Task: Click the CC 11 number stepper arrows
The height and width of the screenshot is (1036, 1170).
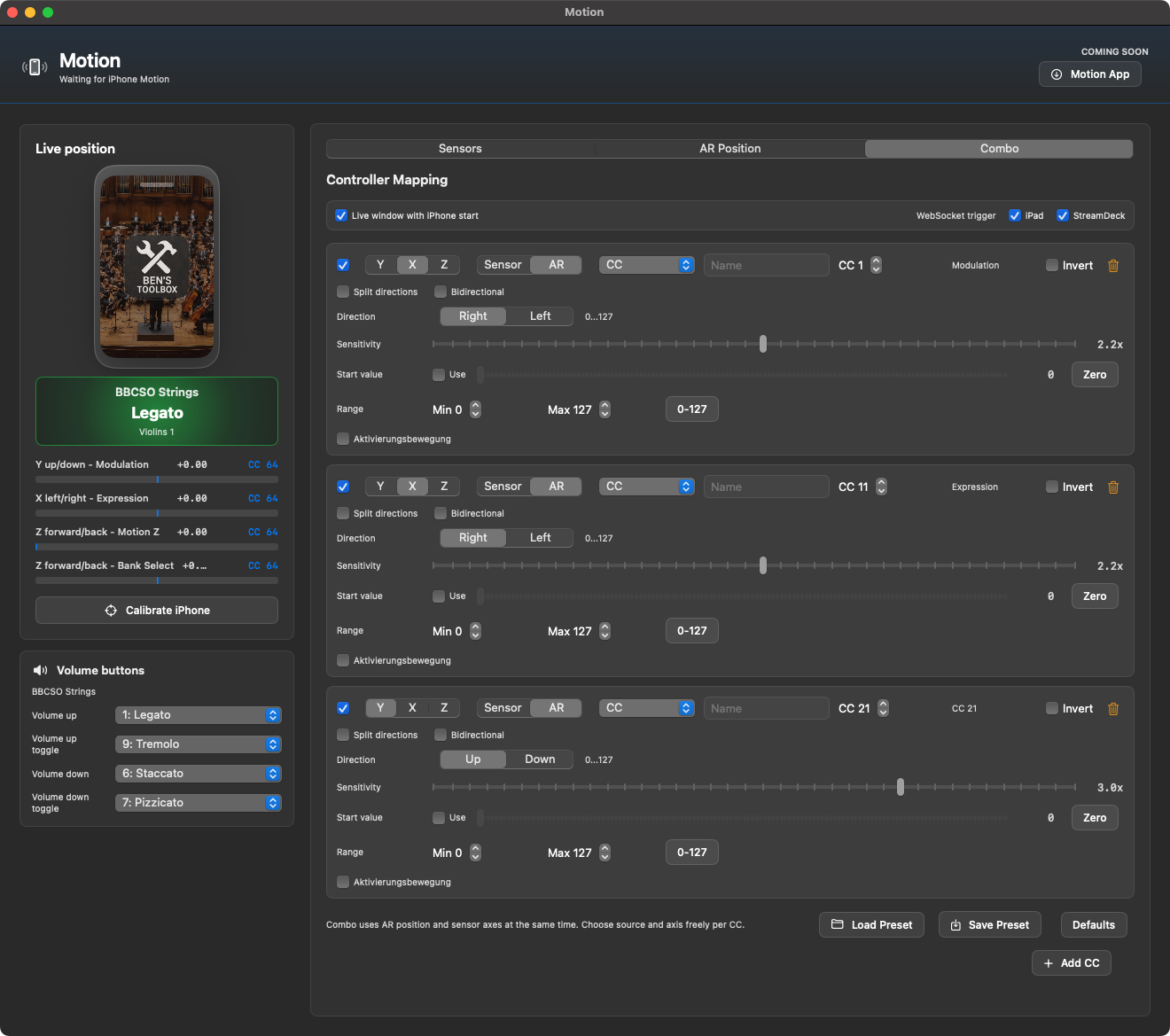Action: tap(881, 487)
